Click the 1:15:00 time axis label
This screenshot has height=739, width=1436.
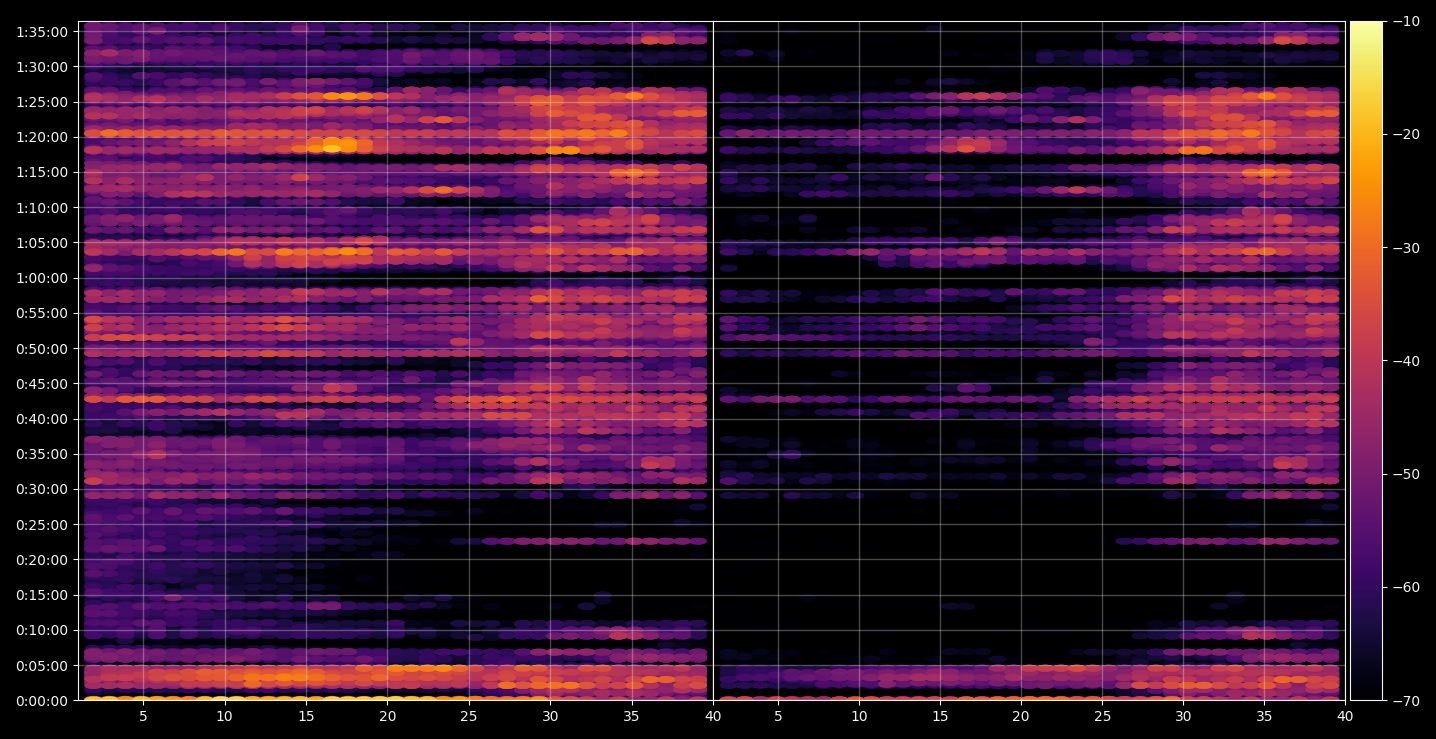click(41, 172)
